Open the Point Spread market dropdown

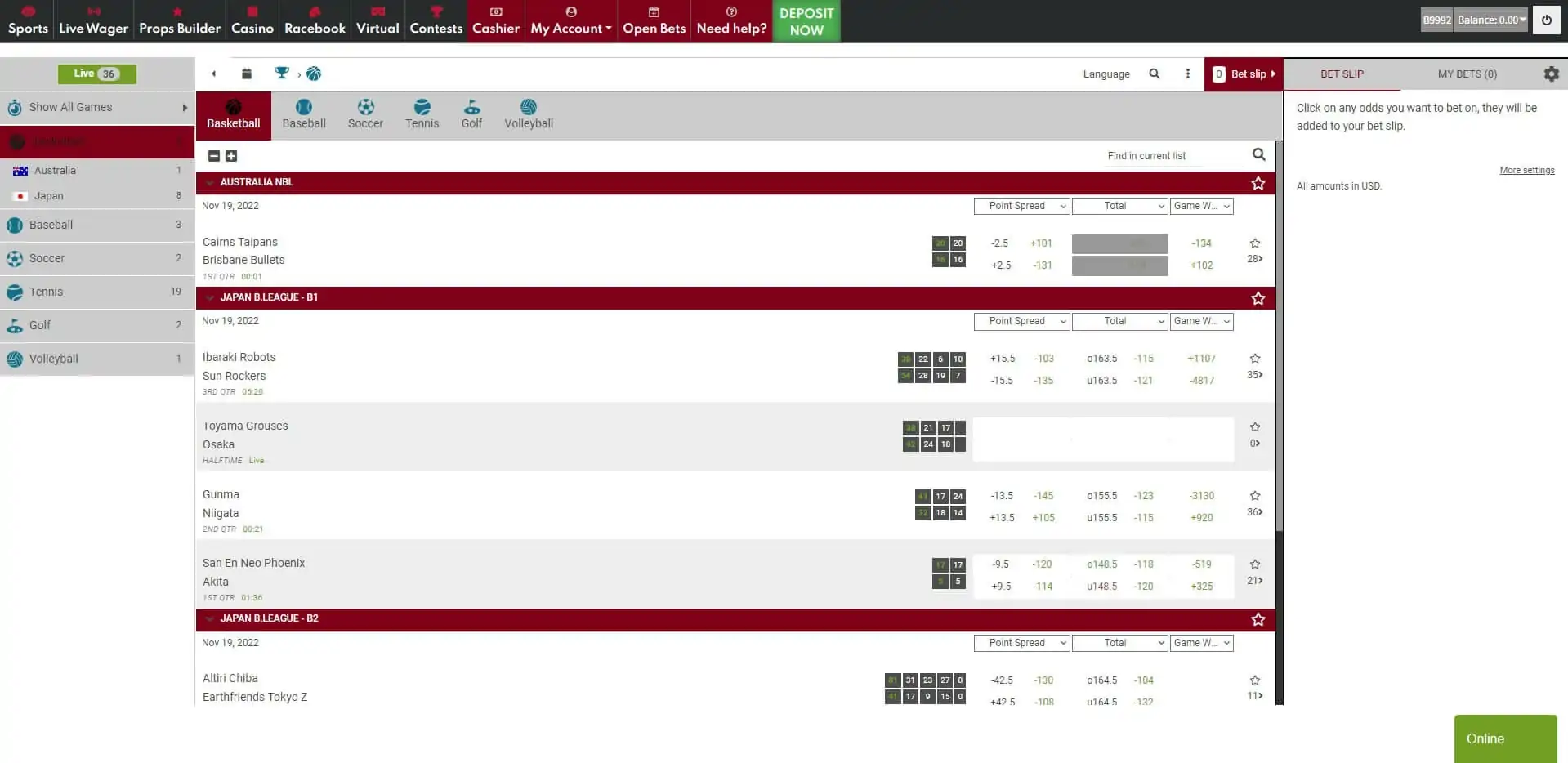pos(1021,206)
